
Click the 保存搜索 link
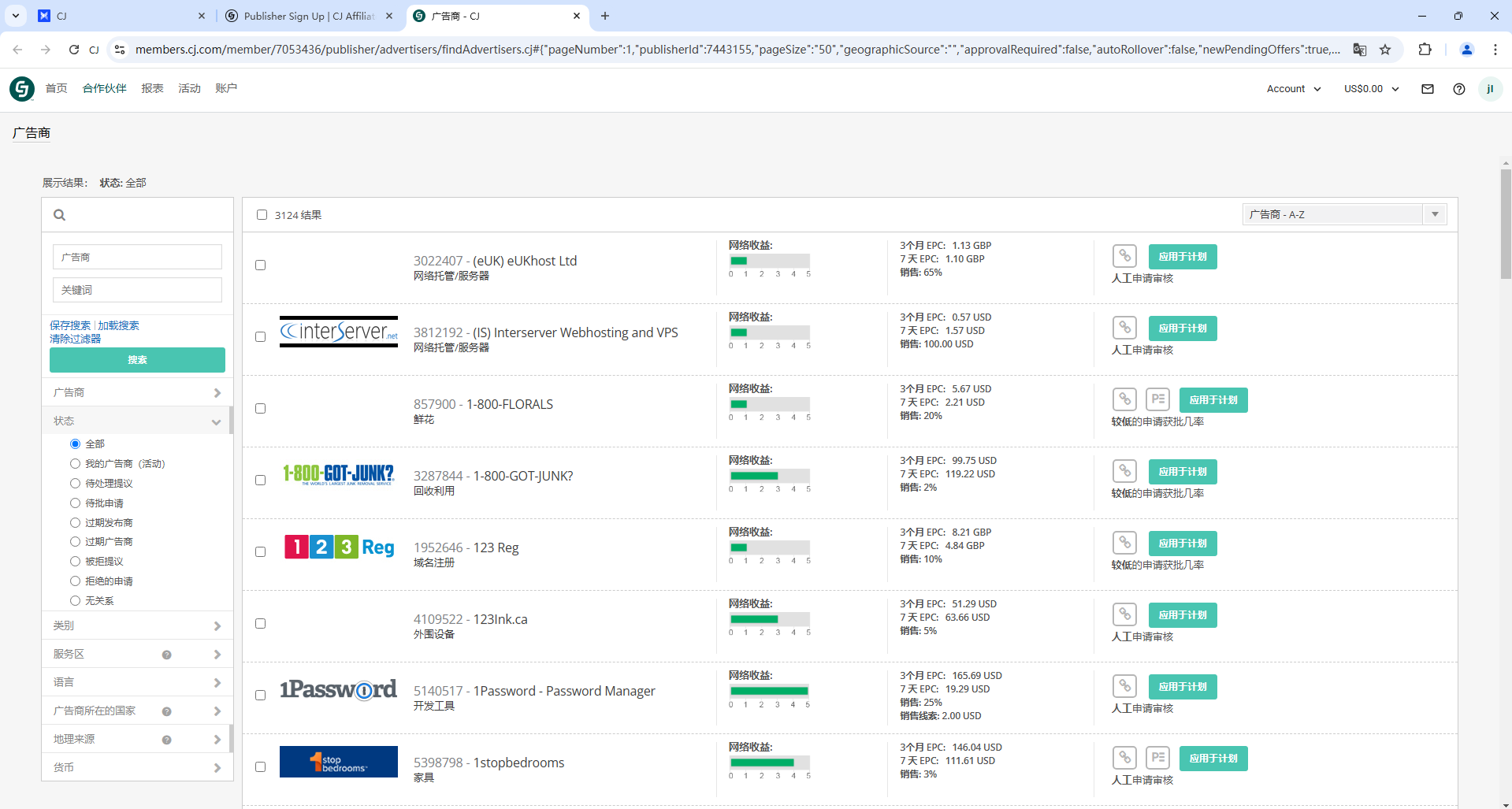(x=70, y=325)
